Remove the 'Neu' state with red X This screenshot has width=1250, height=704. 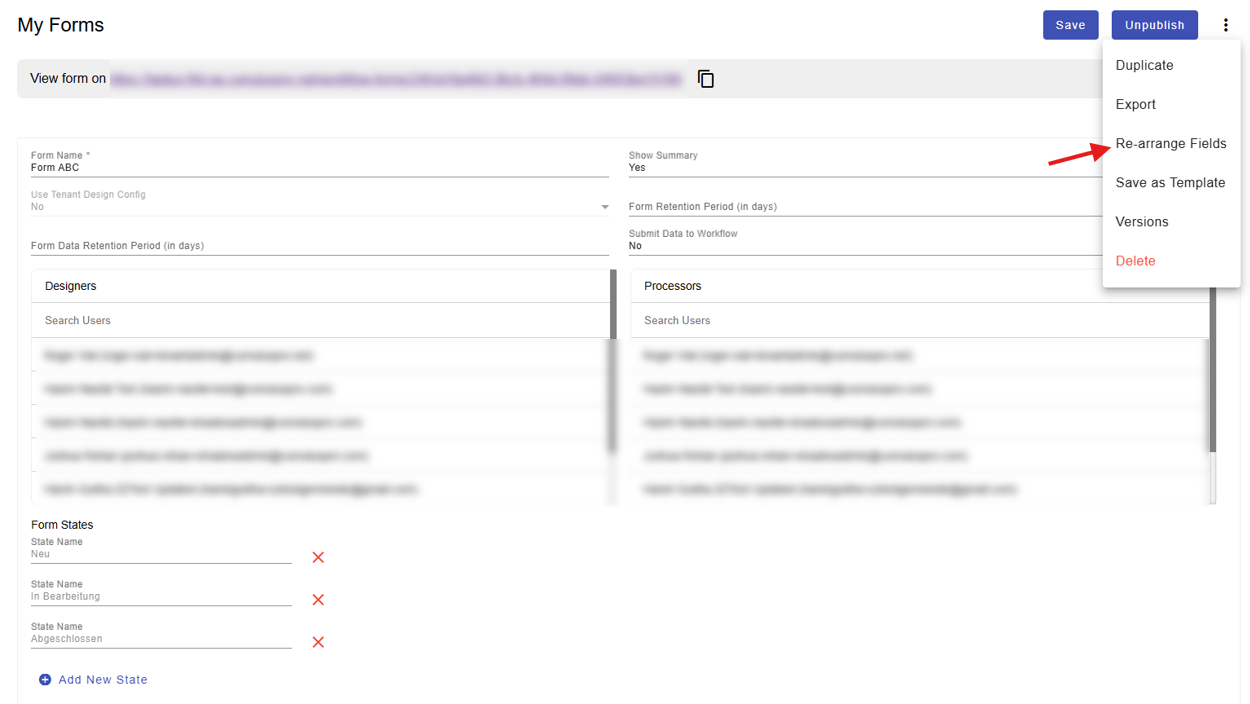click(x=318, y=558)
